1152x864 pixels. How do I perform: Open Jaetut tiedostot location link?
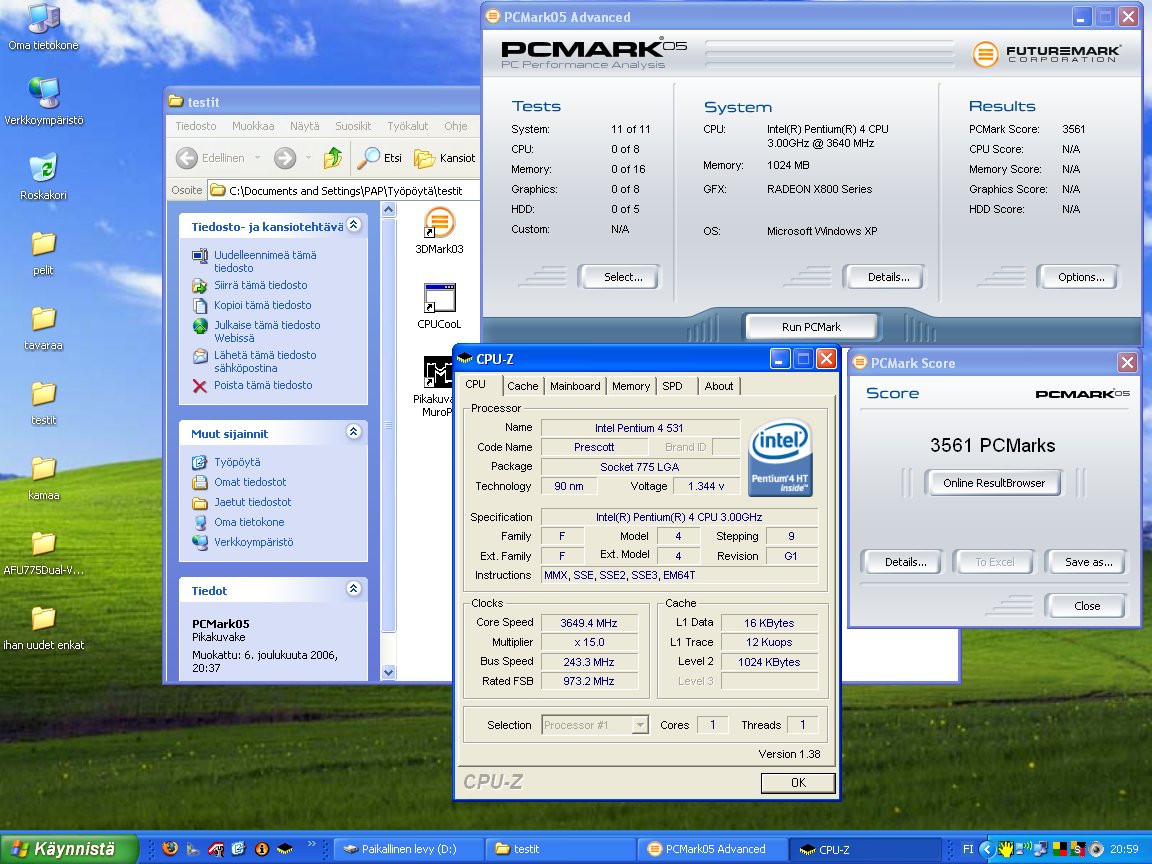(x=252, y=502)
